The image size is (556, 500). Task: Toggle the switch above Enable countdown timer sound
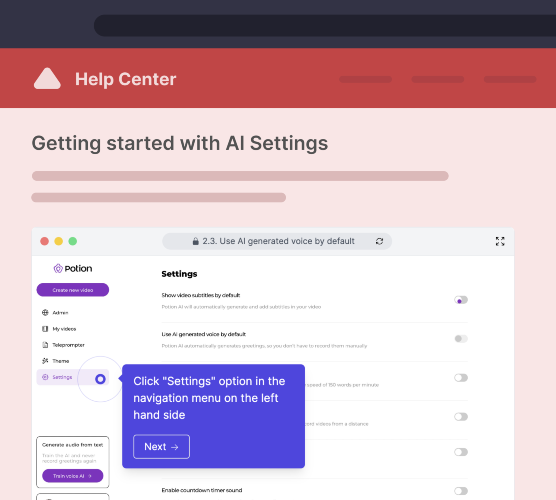point(461,452)
